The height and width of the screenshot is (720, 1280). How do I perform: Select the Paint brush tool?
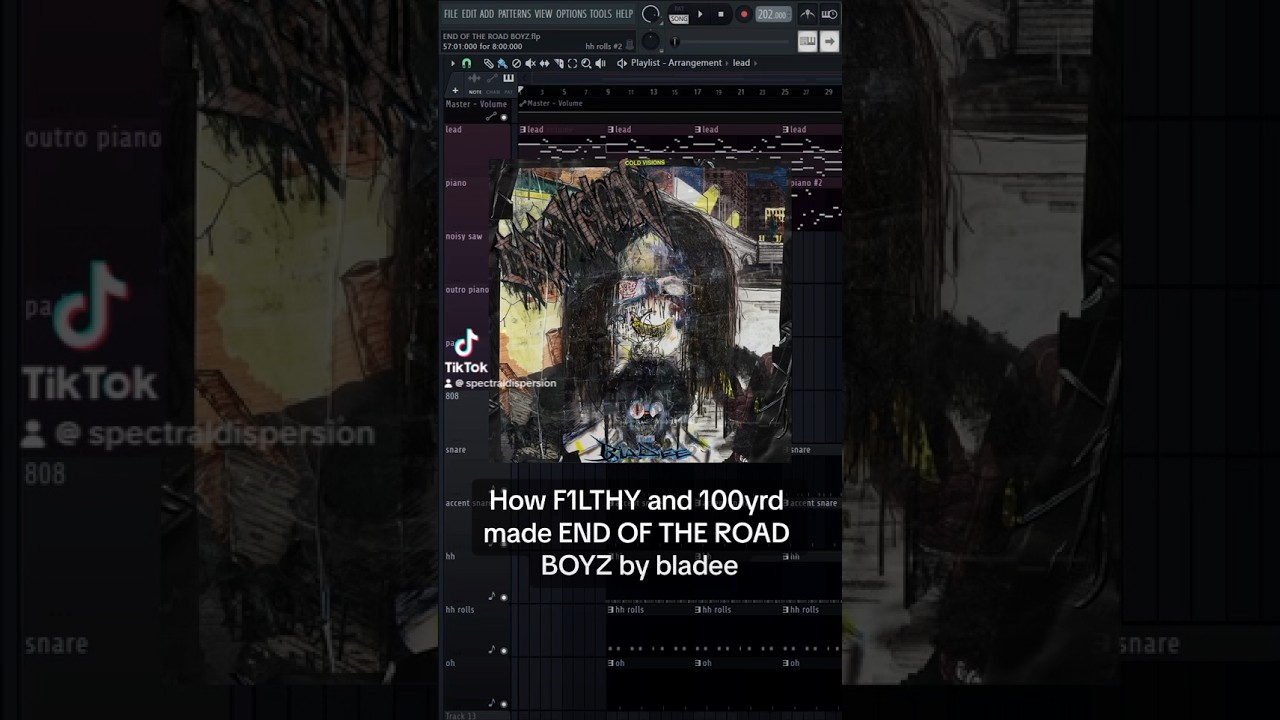pos(502,63)
